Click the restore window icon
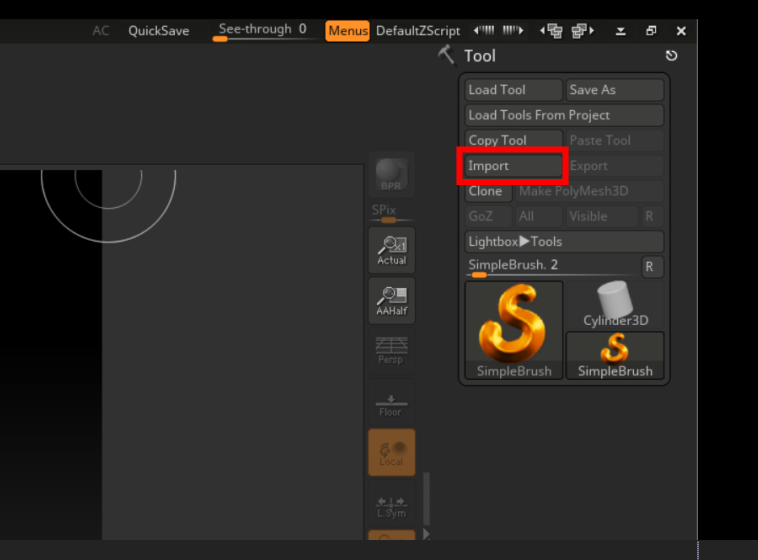The image size is (758, 560). click(651, 31)
